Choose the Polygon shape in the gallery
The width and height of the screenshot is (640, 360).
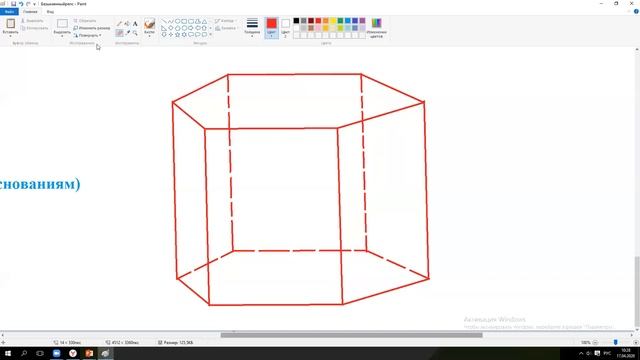(x=198, y=21)
